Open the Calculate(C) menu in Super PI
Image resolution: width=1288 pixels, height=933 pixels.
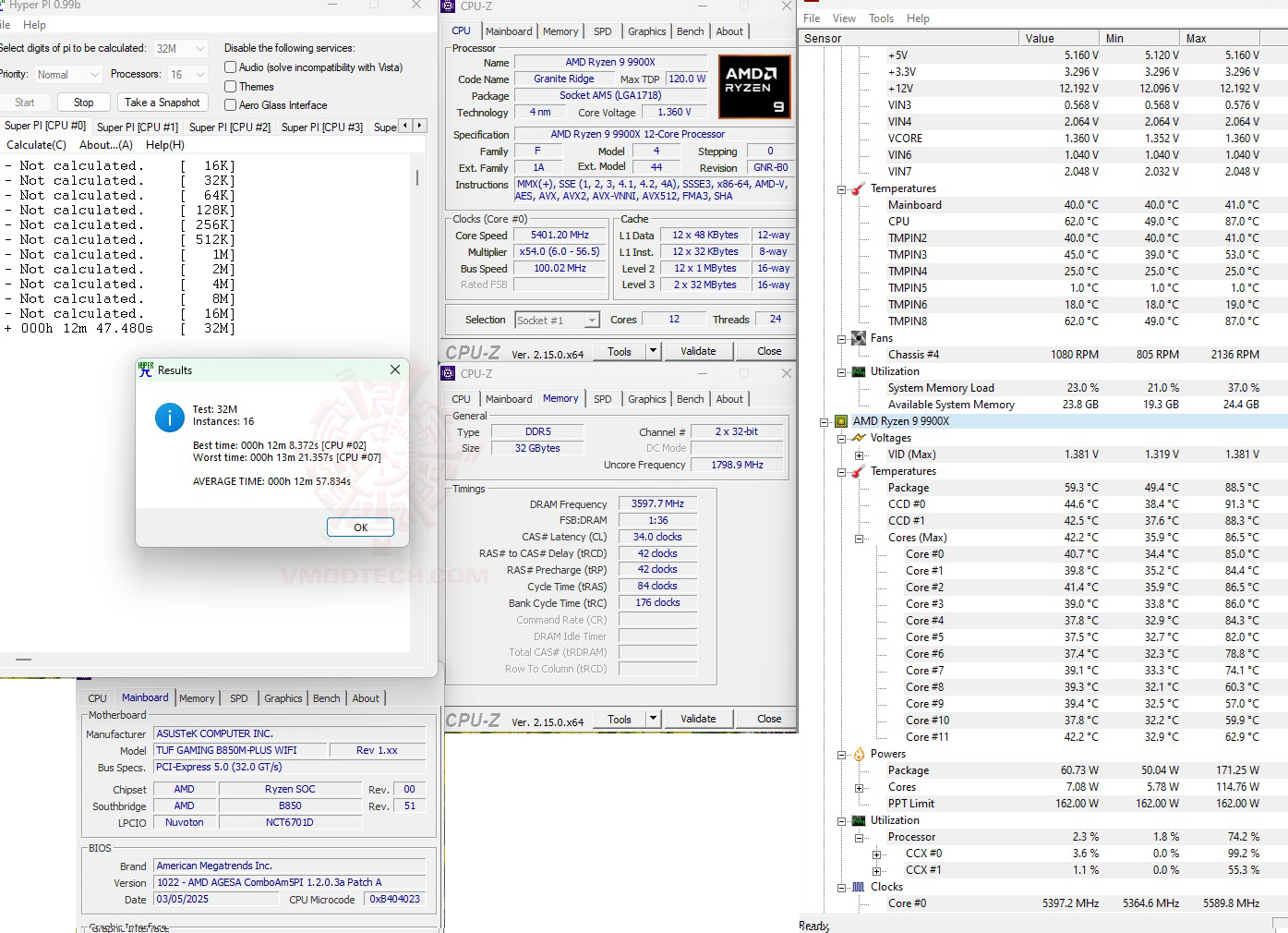click(x=36, y=145)
